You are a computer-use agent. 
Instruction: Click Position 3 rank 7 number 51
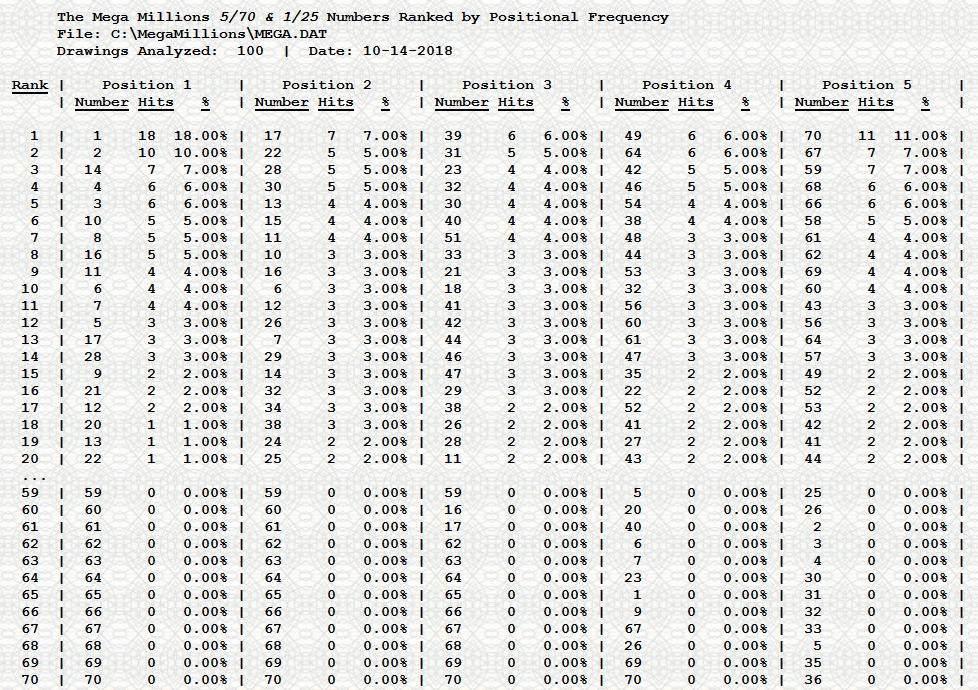[453, 238]
